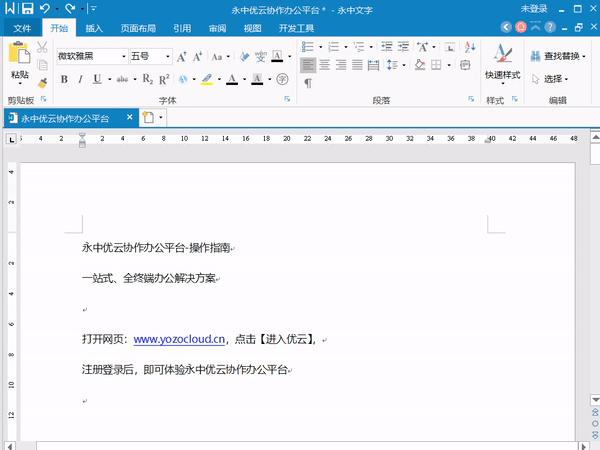Increase font size with grow font icon
600x450 pixels.
[182, 57]
